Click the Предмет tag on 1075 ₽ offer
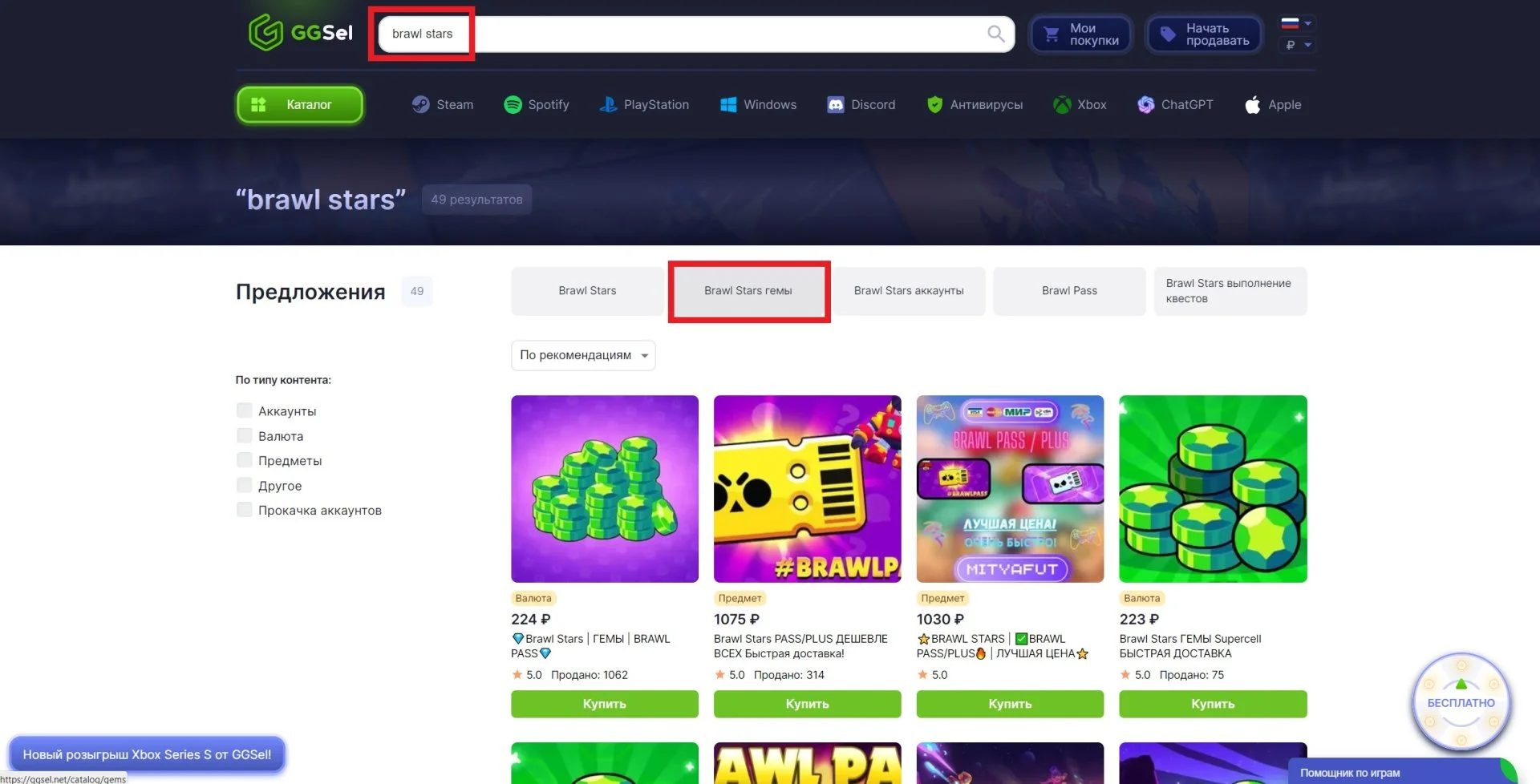 [740, 598]
